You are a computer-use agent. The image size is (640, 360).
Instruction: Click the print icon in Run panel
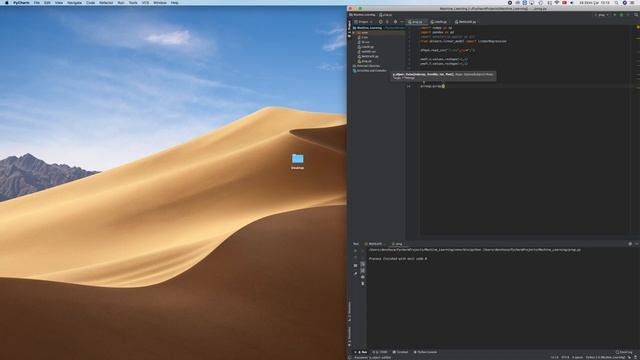(362, 277)
